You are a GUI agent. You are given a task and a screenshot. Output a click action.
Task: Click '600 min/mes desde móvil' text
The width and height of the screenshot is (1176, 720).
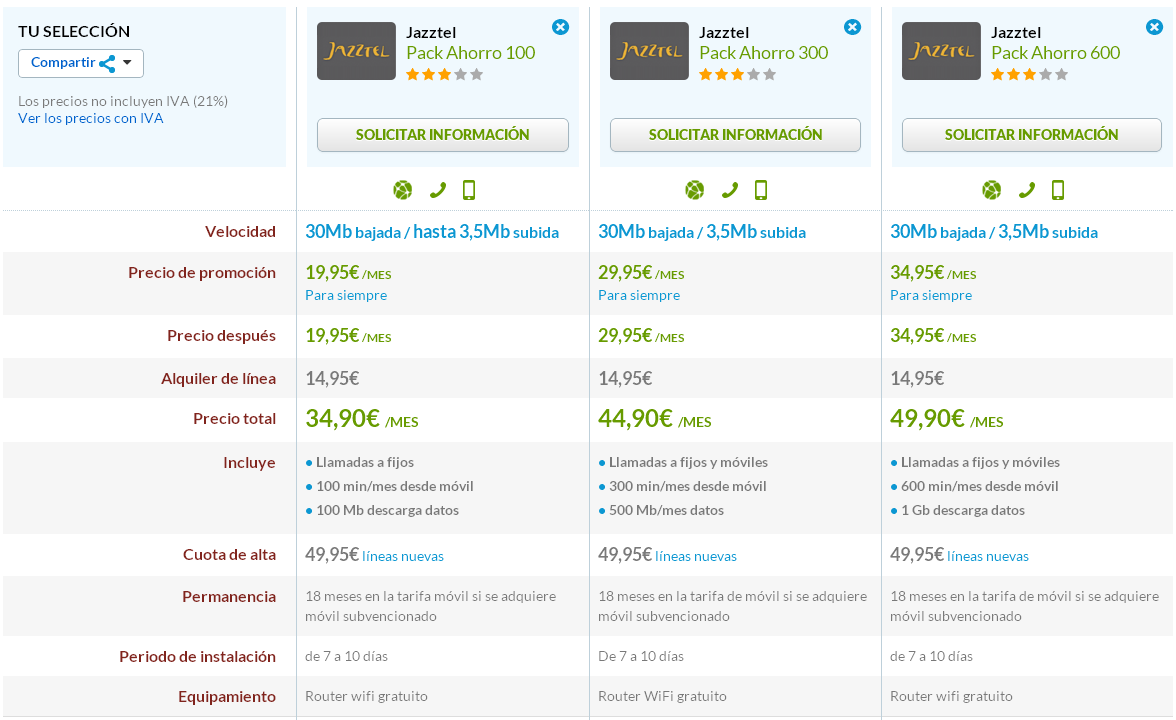point(980,487)
